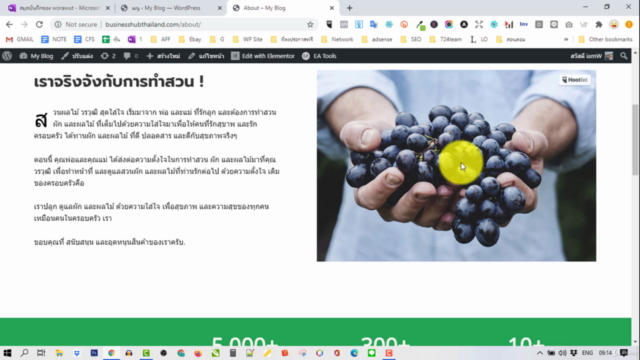Viewport: 640px width, 360px height.
Task: Click the heading เราจริงจังกับการทำสวน !
Action: tap(119, 81)
